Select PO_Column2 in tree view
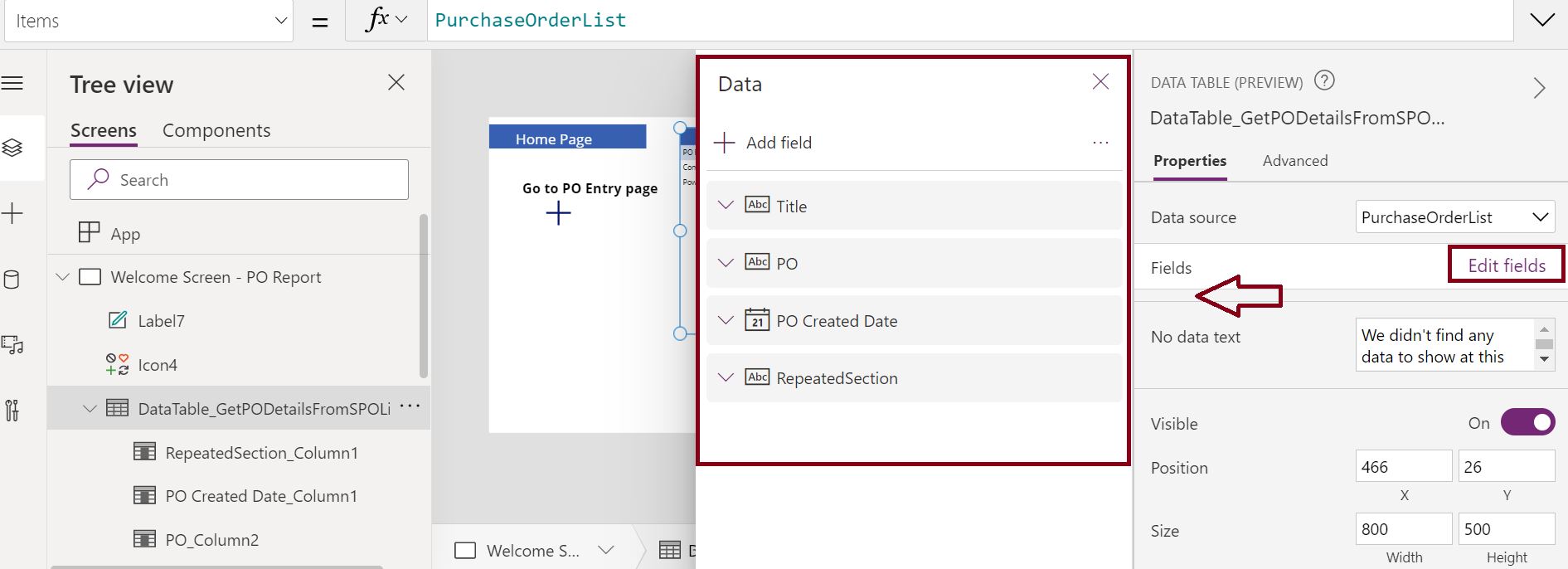The image size is (1568, 569). coord(211,540)
